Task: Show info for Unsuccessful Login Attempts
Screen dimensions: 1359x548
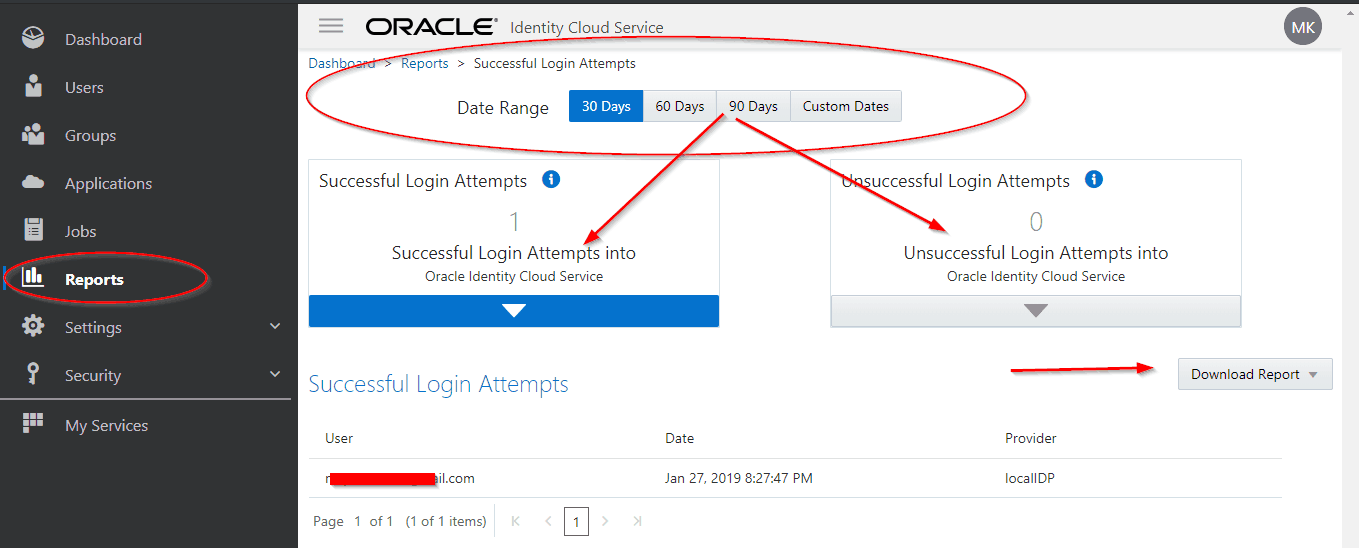Action: click(x=1094, y=180)
